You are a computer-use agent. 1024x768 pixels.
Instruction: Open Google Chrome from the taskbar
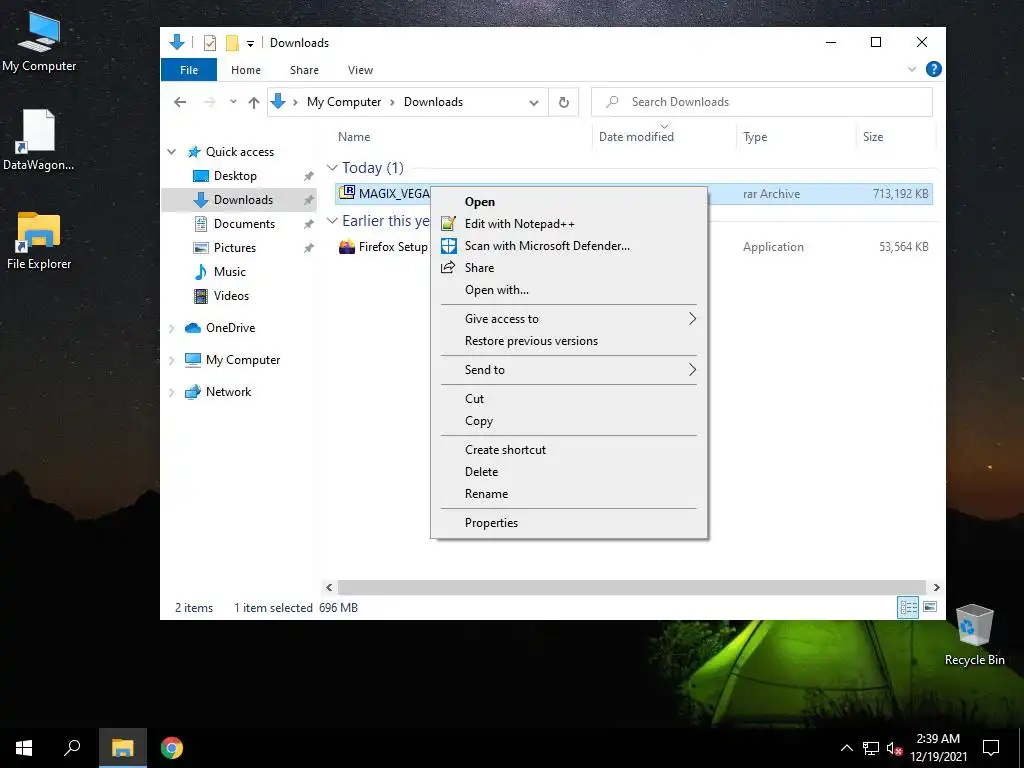pyautogui.click(x=172, y=748)
